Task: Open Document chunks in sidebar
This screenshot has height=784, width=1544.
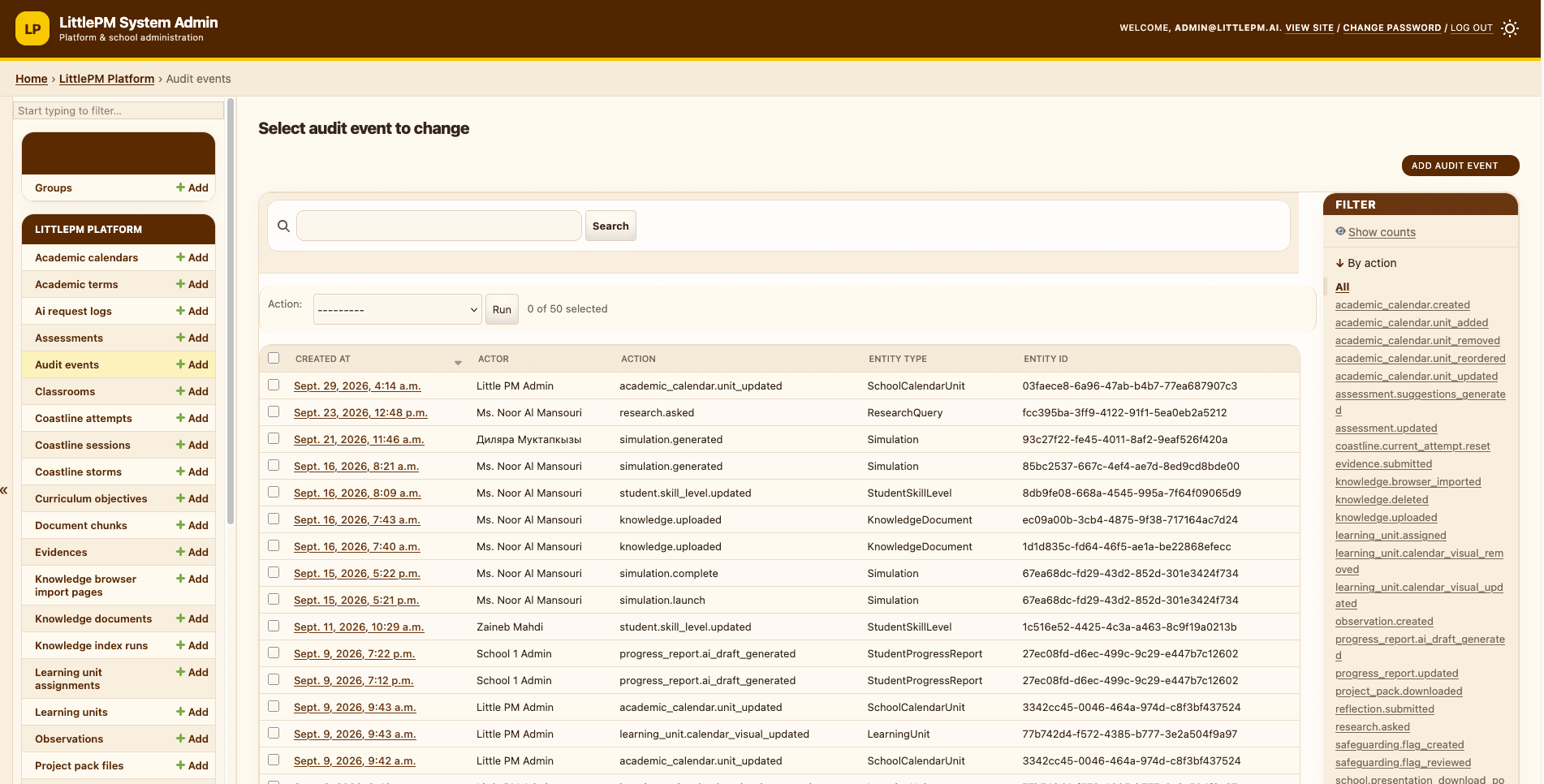Action: [x=80, y=525]
